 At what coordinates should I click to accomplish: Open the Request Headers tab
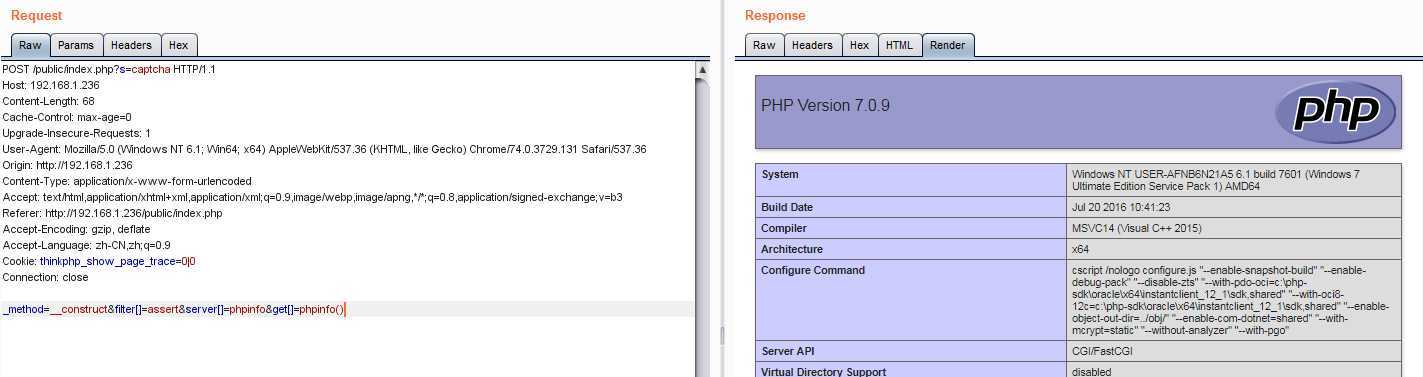[x=131, y=45]
